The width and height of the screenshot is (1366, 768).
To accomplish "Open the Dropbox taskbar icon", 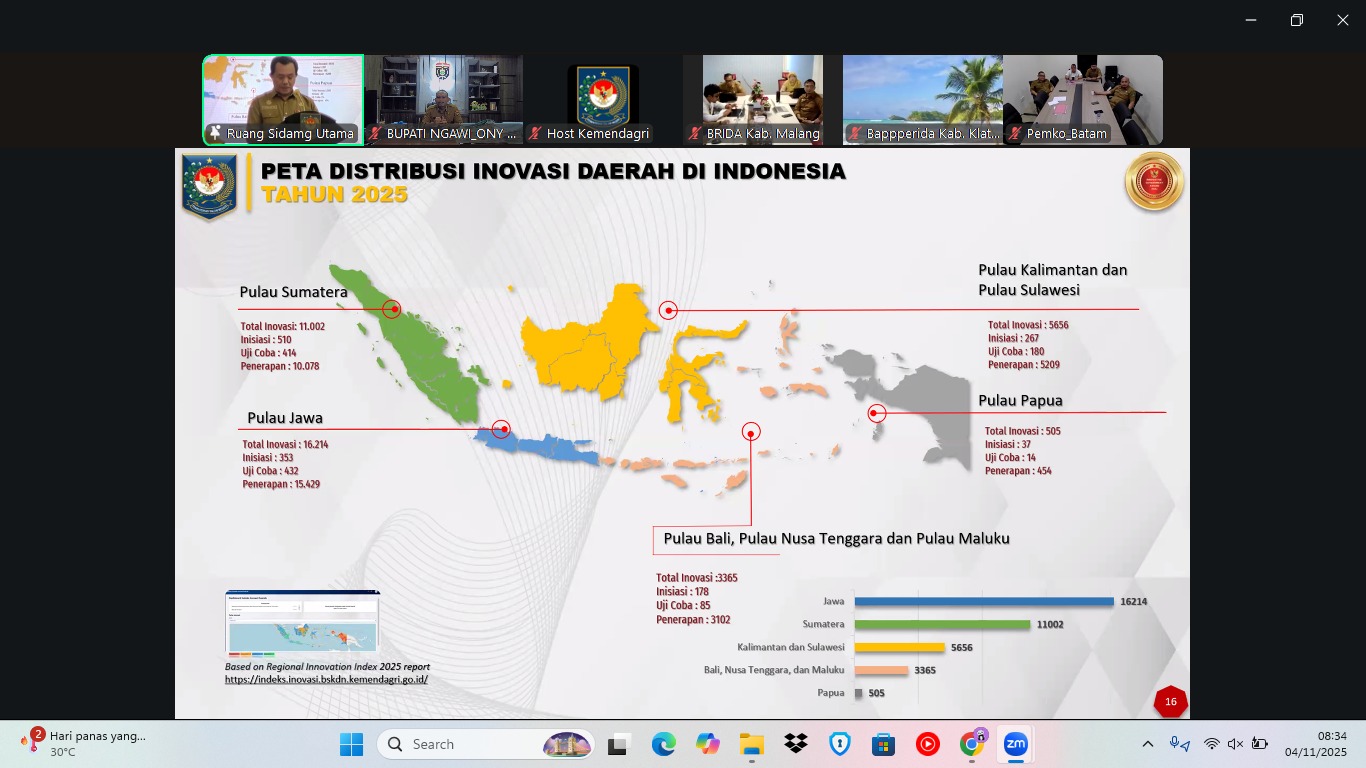I will [796, 744].
